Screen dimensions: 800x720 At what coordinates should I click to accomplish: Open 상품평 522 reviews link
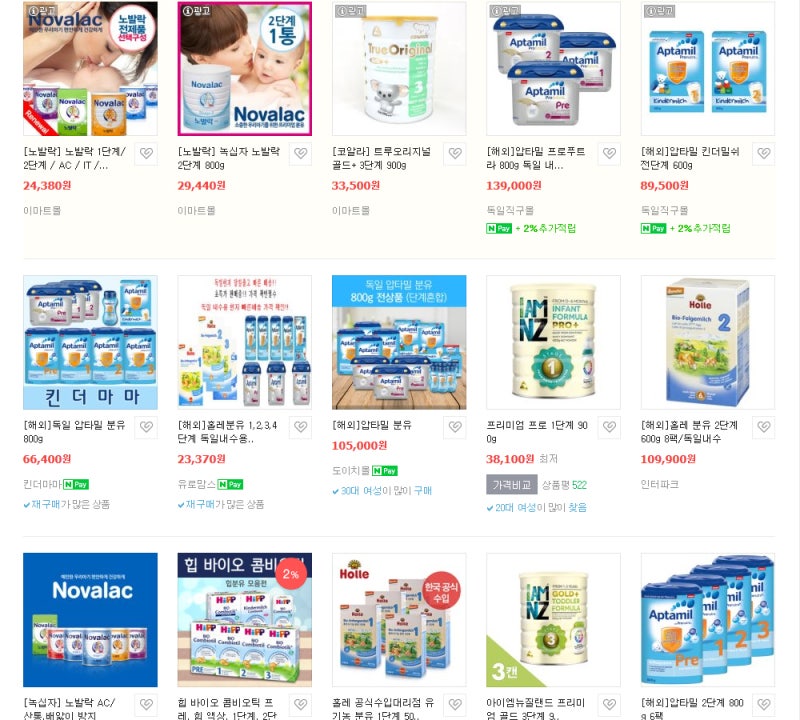564,485
